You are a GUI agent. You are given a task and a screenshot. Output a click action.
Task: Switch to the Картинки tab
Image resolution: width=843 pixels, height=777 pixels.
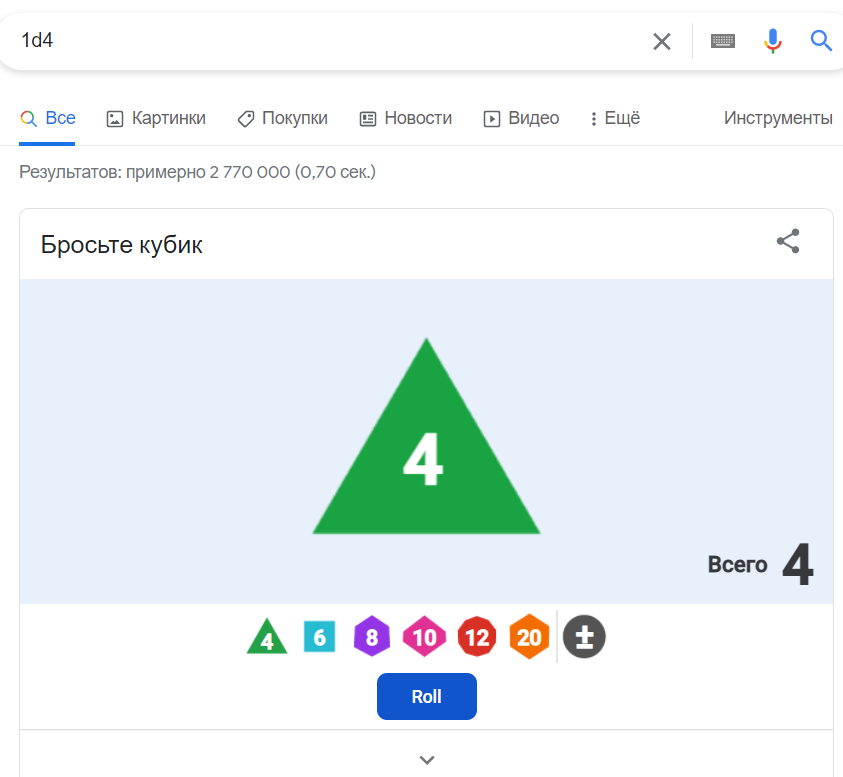(x=156, y=118)
